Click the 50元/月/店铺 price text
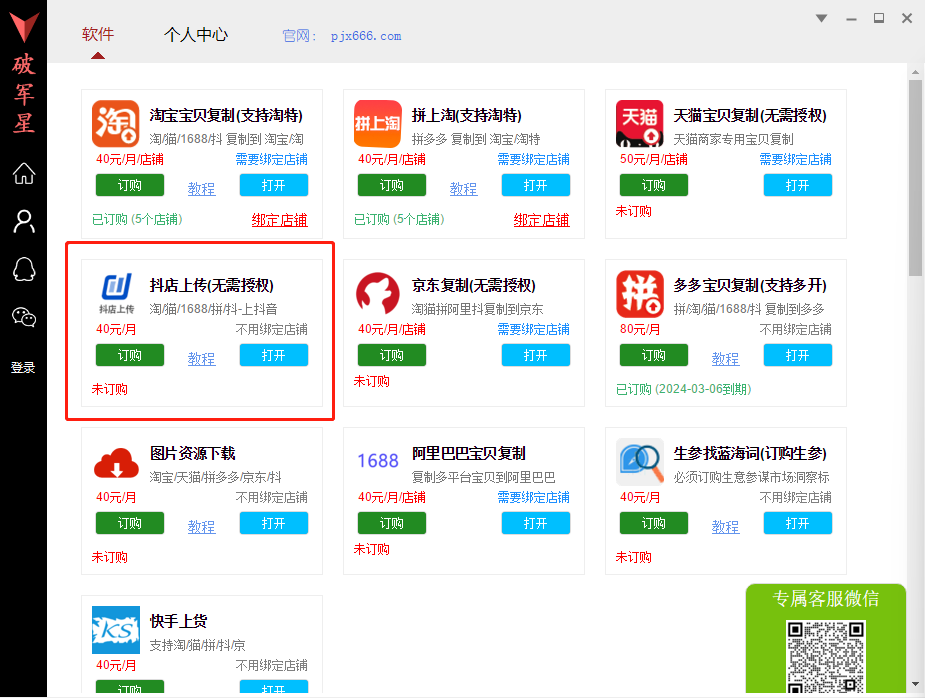 point(654,159)
